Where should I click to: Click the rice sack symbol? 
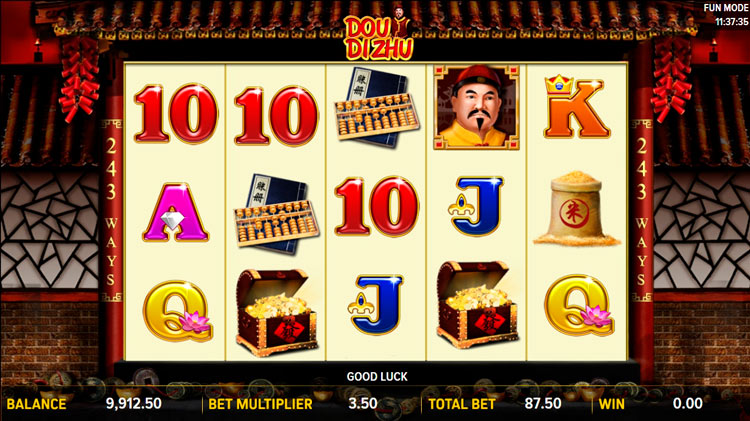576,209
